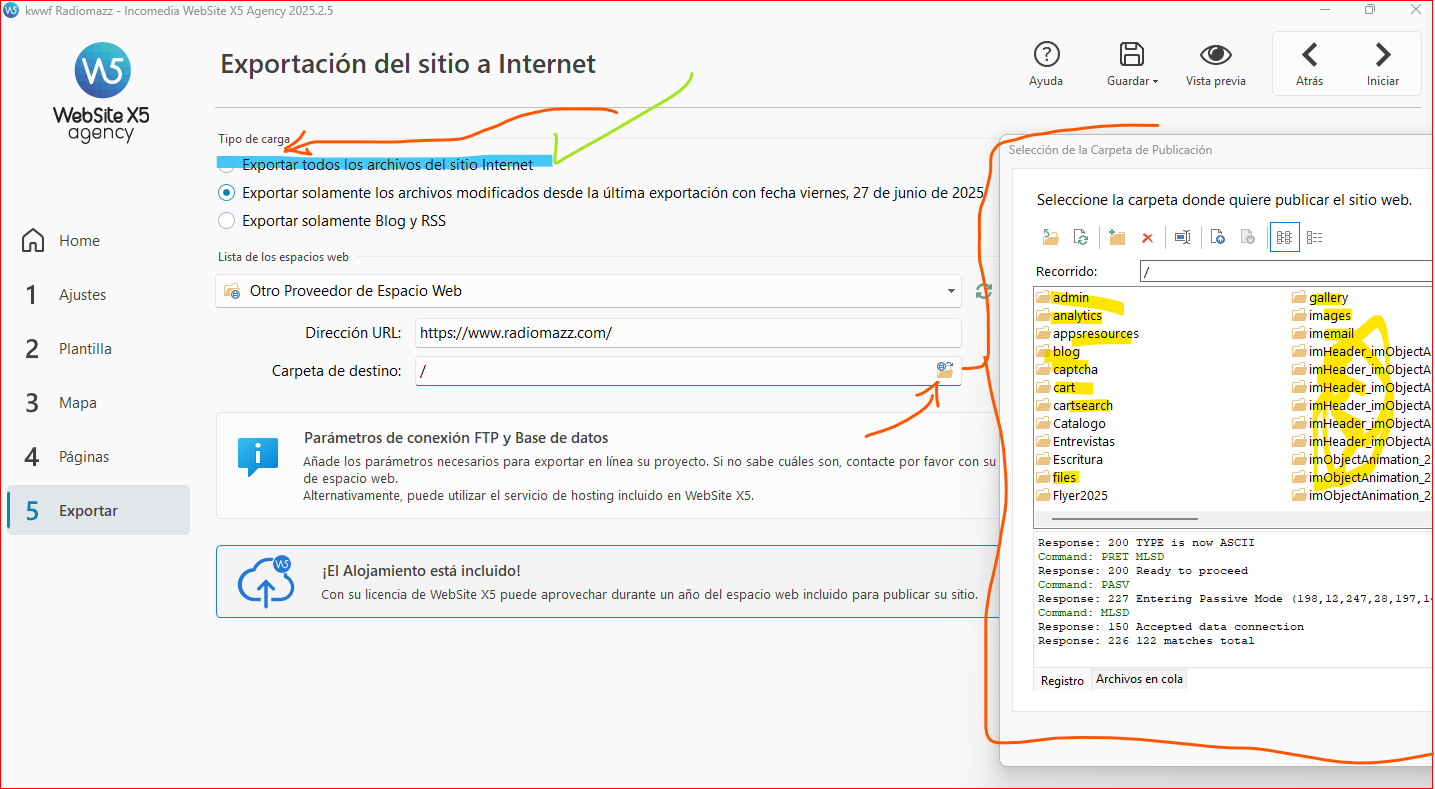Select the blog folder

click(x=1059, y=352)
